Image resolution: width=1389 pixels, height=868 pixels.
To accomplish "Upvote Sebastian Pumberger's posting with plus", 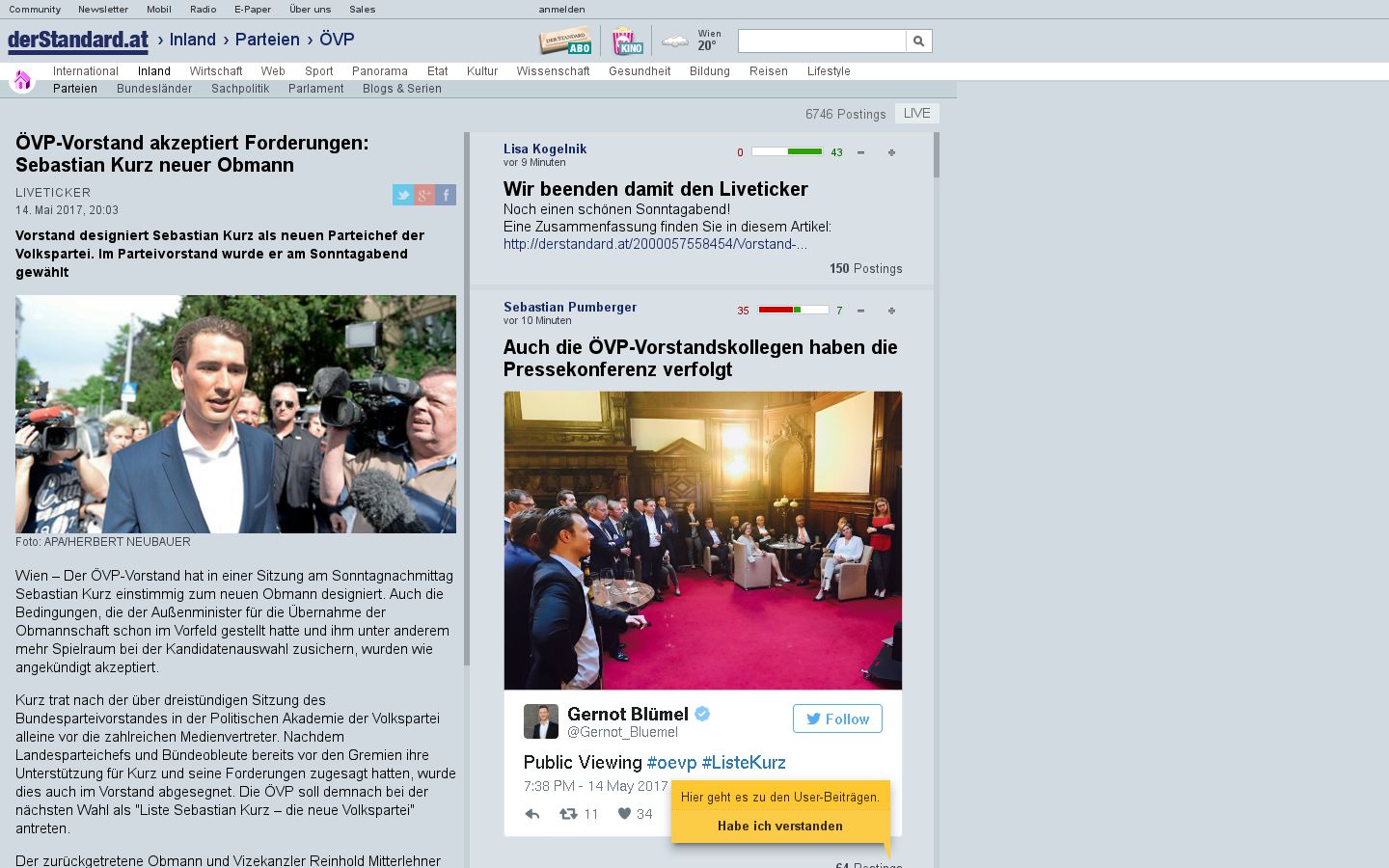I will (891, 311).
